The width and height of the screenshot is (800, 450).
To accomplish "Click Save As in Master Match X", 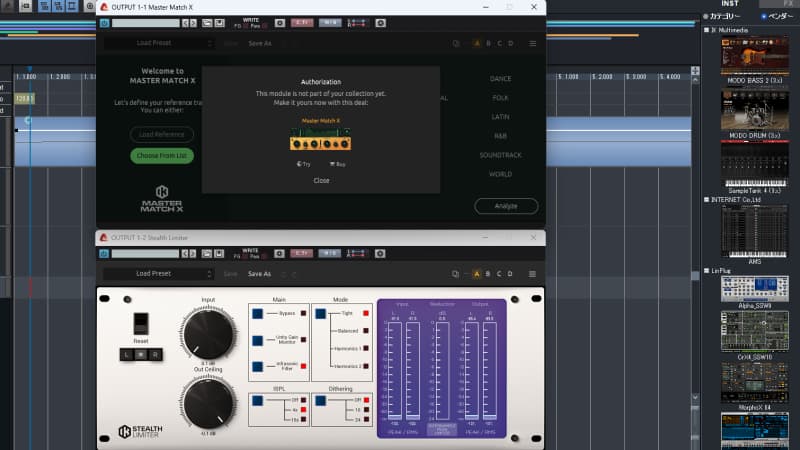I will pyautogui.click(x=260, y=43).
